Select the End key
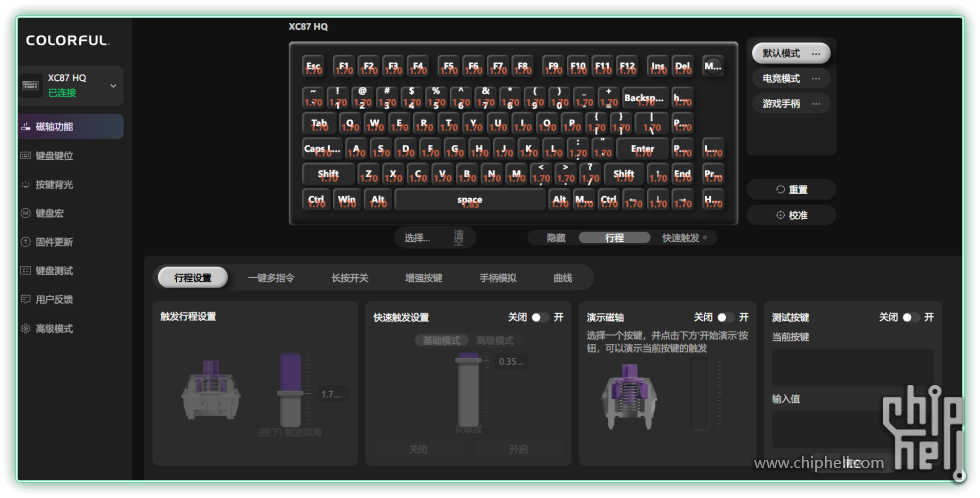The width and height of the screenshot is (980, 498). [x=682, y=174]
